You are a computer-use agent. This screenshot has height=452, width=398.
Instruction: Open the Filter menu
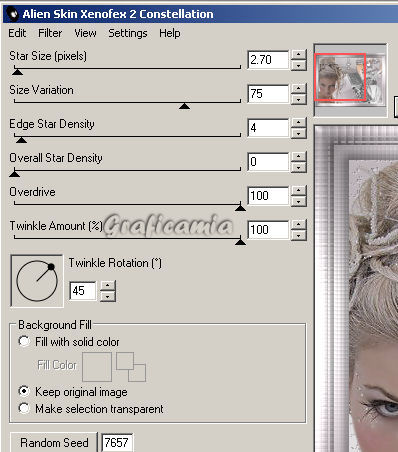point(50,33)
